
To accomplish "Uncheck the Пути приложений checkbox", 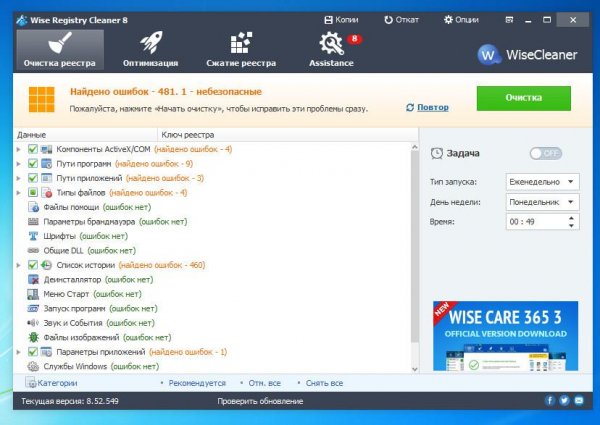I will click(x=33, y=178).
